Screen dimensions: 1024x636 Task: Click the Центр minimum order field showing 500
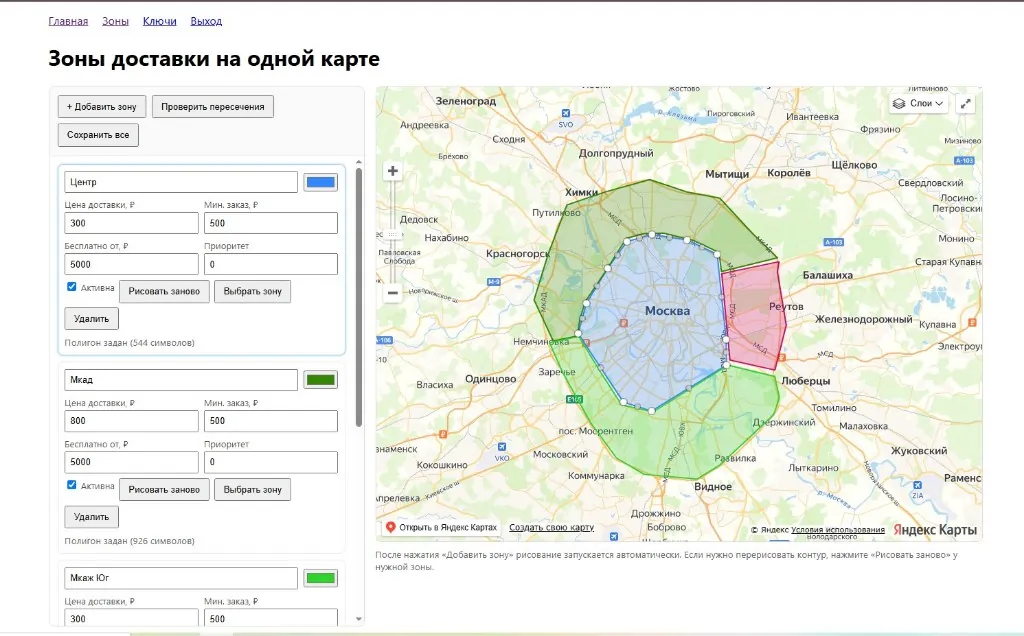click(271, 223)
